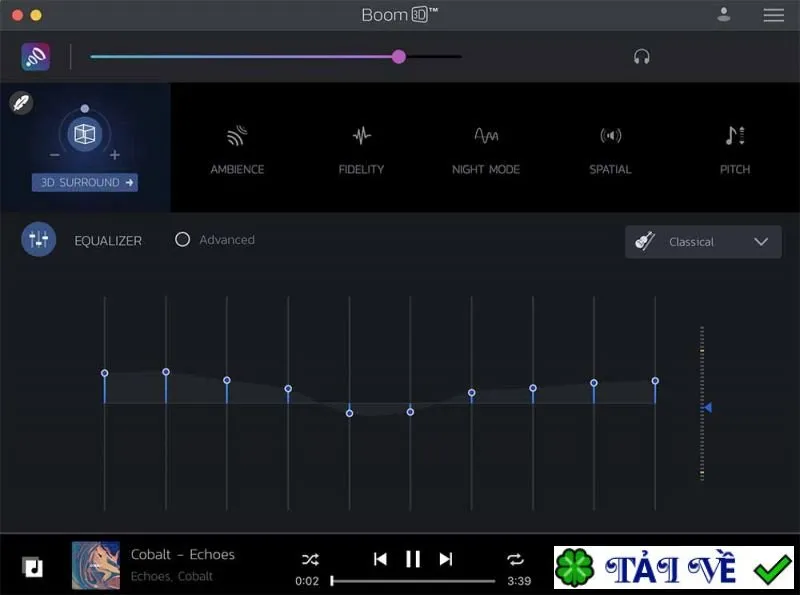Click the Echoes album art thumbnail
The width and height of the screenshot is (800, 595).
tap(96, 565)
